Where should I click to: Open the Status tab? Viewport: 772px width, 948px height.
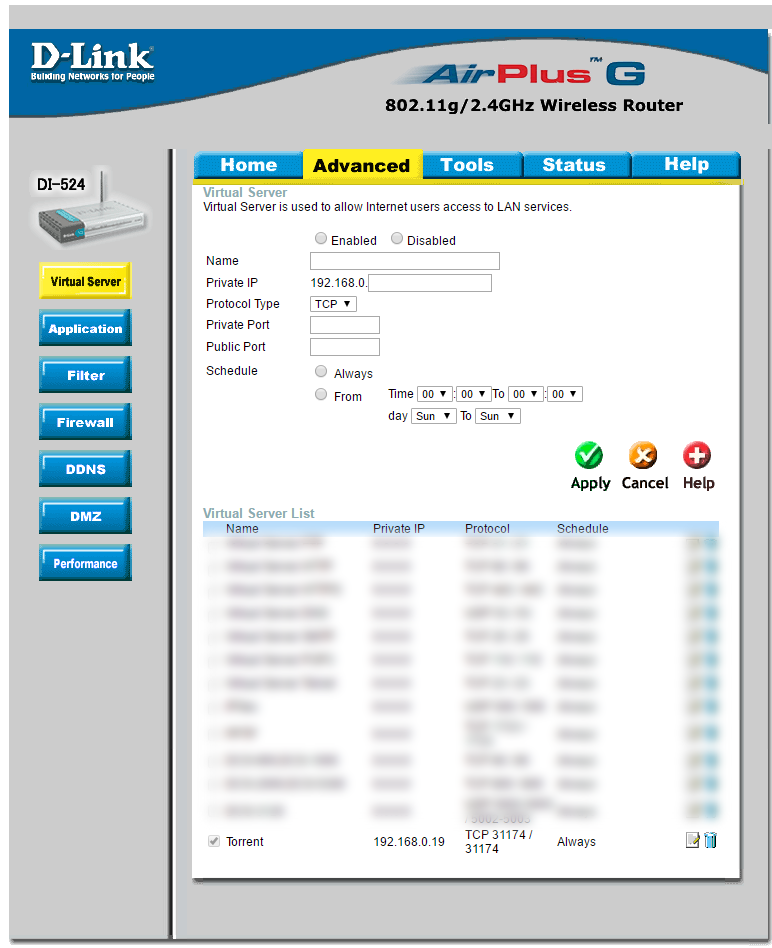click(x=577, y=165)
